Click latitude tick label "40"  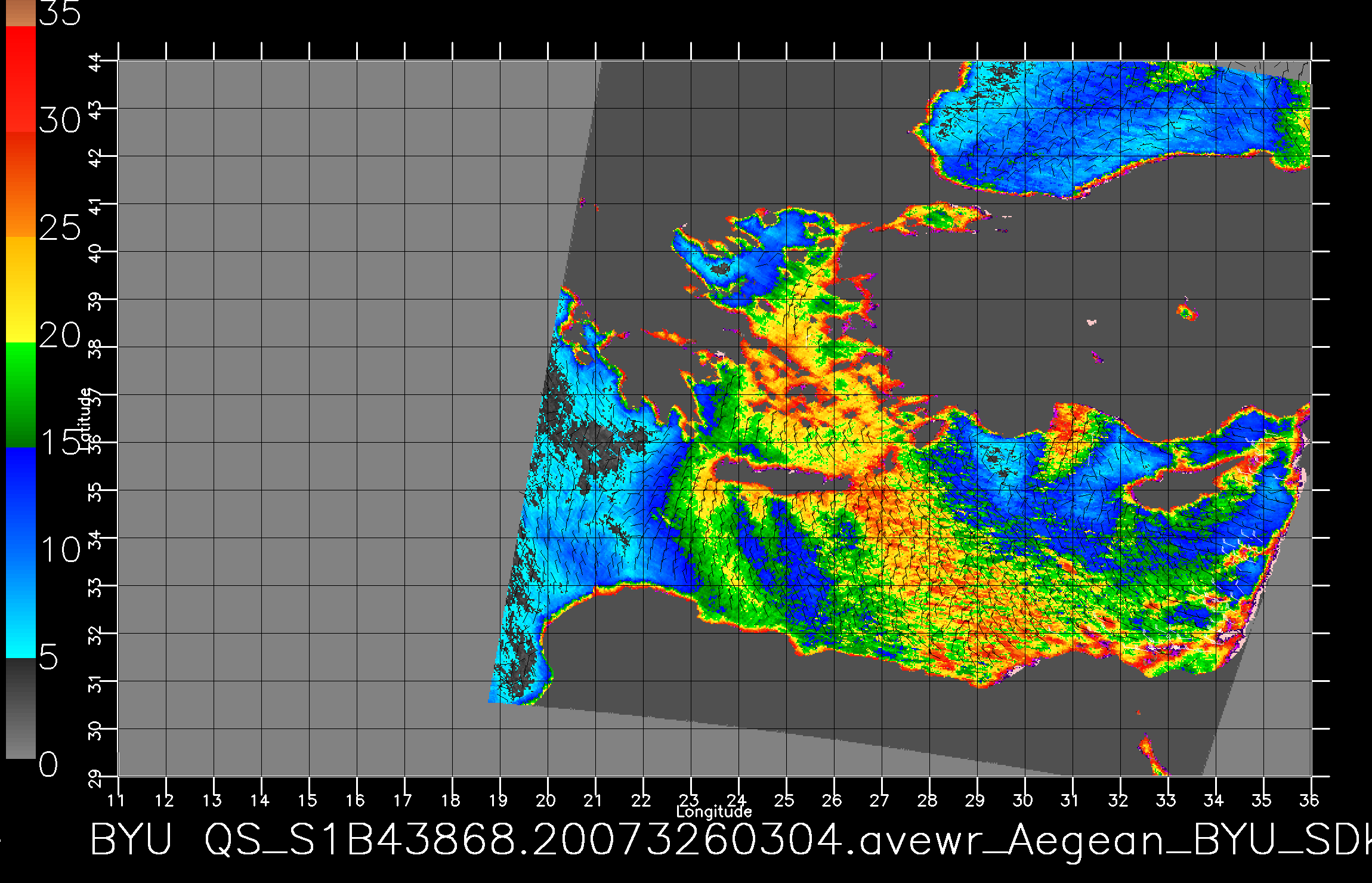tap(95, 253)
